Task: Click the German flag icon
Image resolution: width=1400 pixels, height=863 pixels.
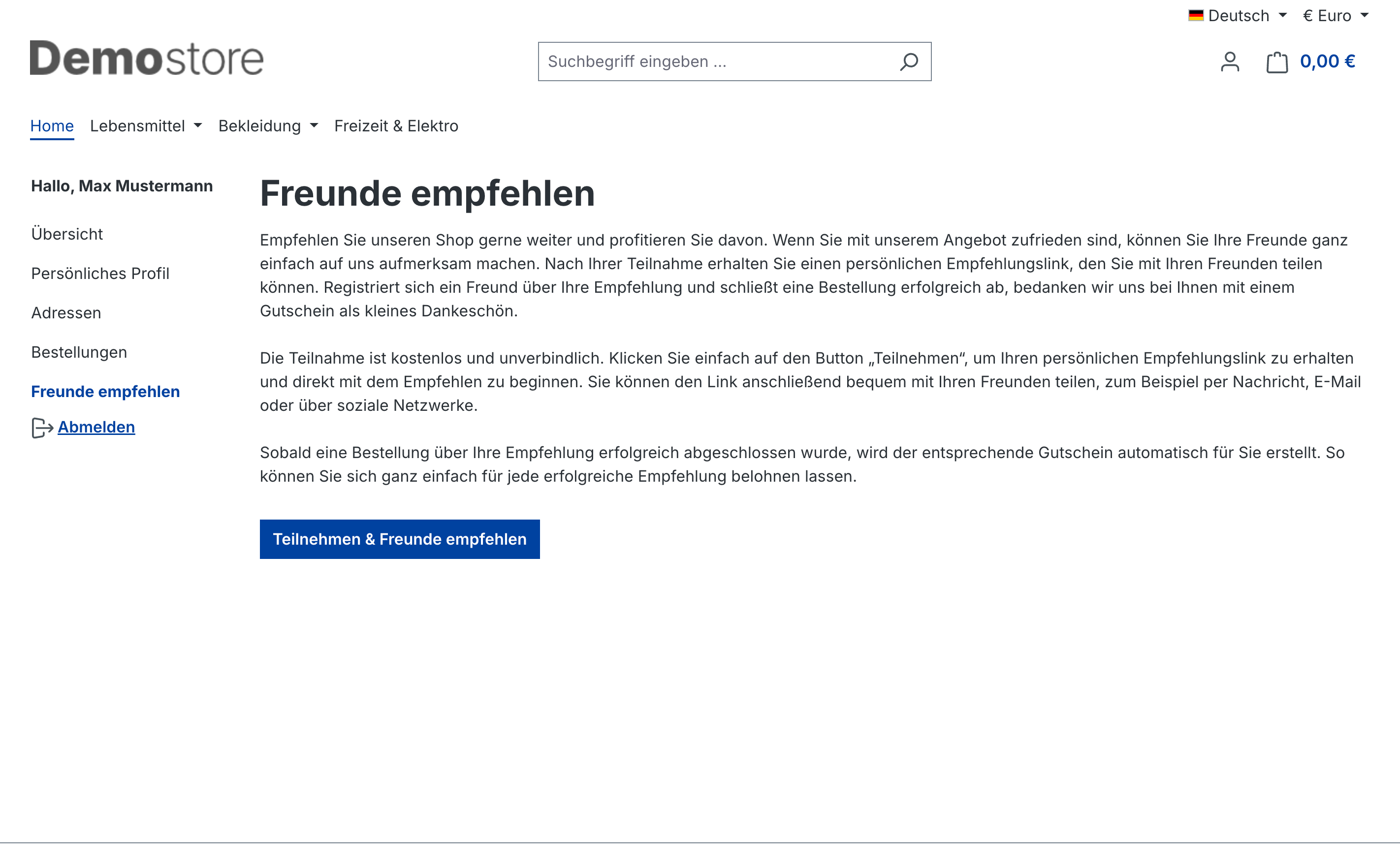Action: [1196, 15]
